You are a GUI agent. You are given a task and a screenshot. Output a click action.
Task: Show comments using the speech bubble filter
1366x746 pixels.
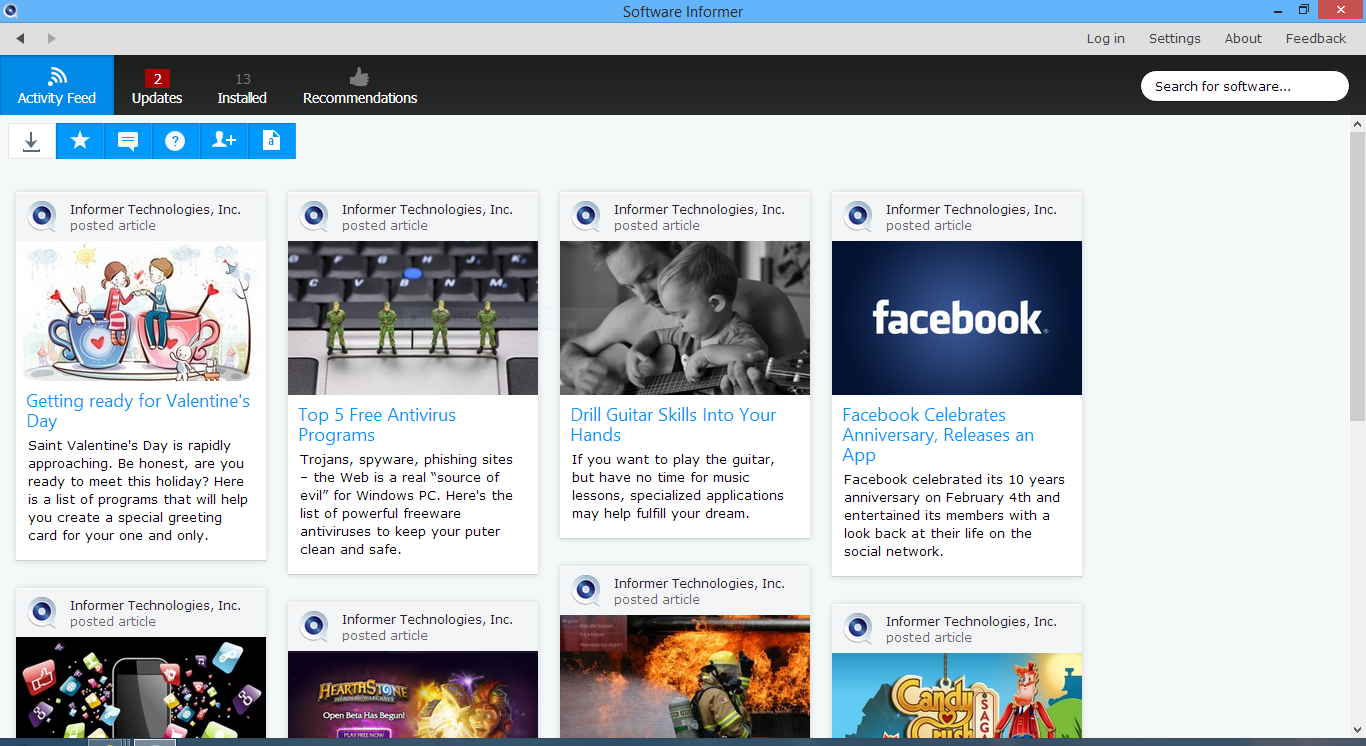pyautogui.click(x=127, y=140)
